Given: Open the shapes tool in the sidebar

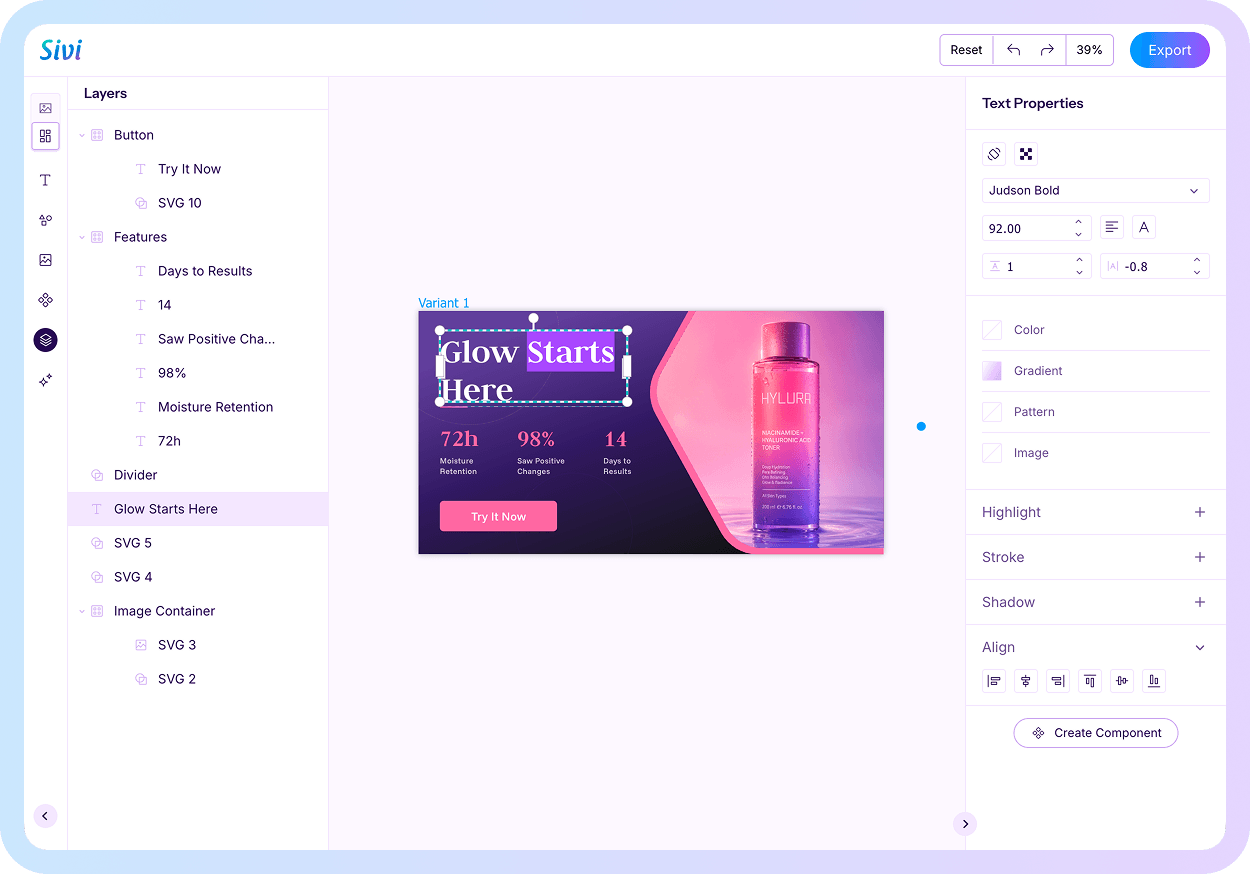Looking at the screenshot, I should [x=45, y=220].
